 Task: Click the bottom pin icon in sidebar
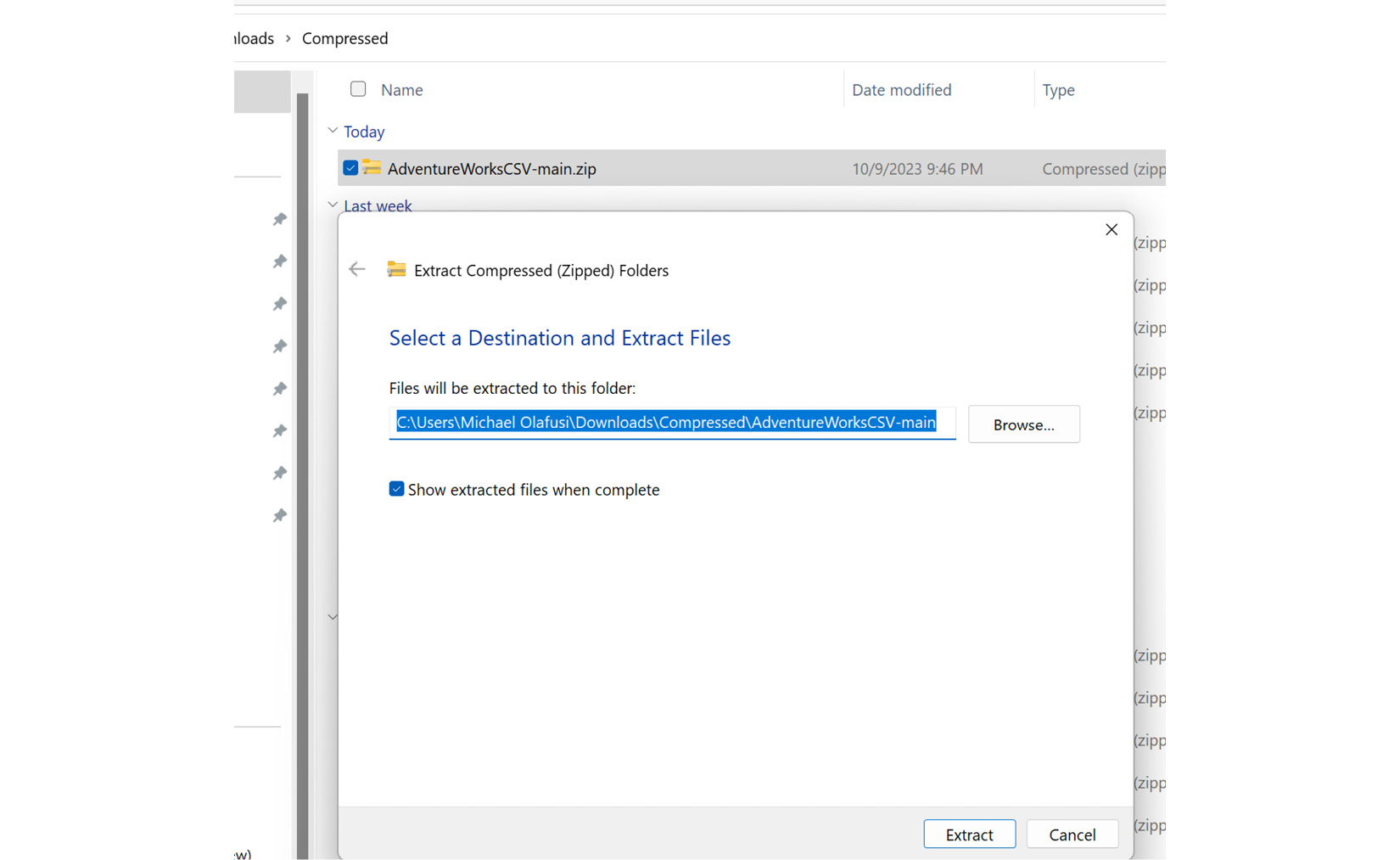pos(279,516)
